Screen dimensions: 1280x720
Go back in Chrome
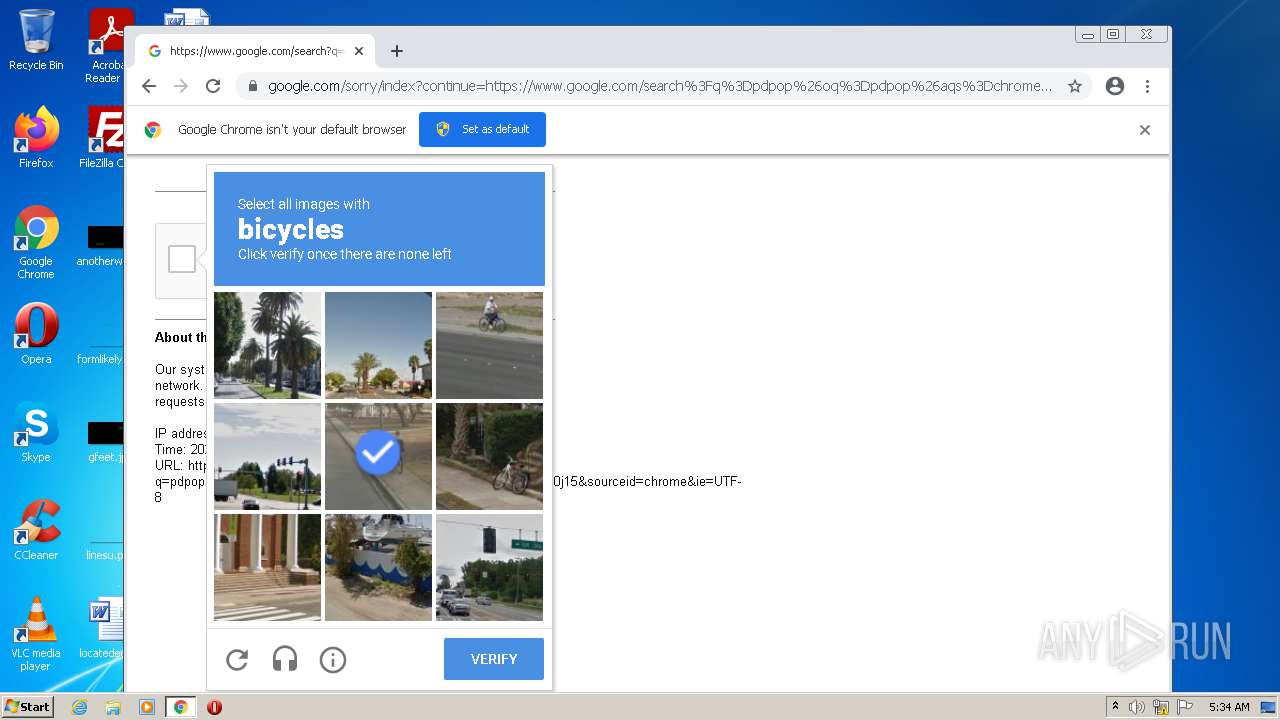(149, 86)
